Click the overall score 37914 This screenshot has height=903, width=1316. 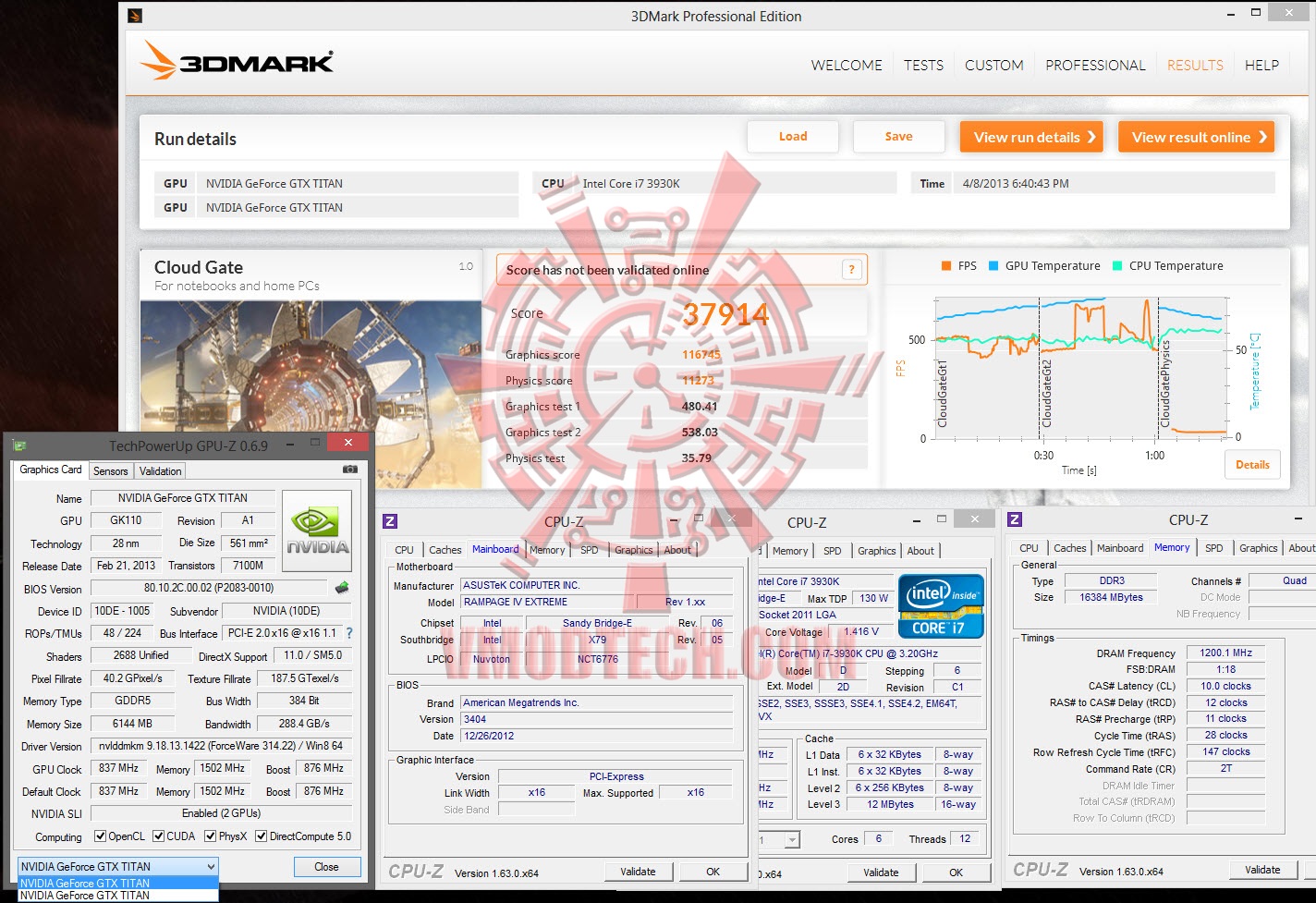pyautogui.click(x=725, y=314)
